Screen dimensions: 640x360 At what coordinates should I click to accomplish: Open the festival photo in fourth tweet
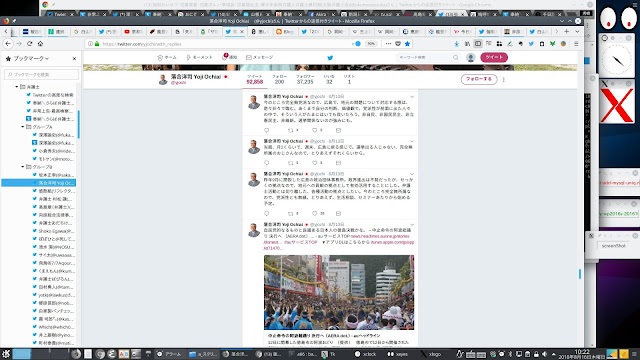tap(339, 292)
